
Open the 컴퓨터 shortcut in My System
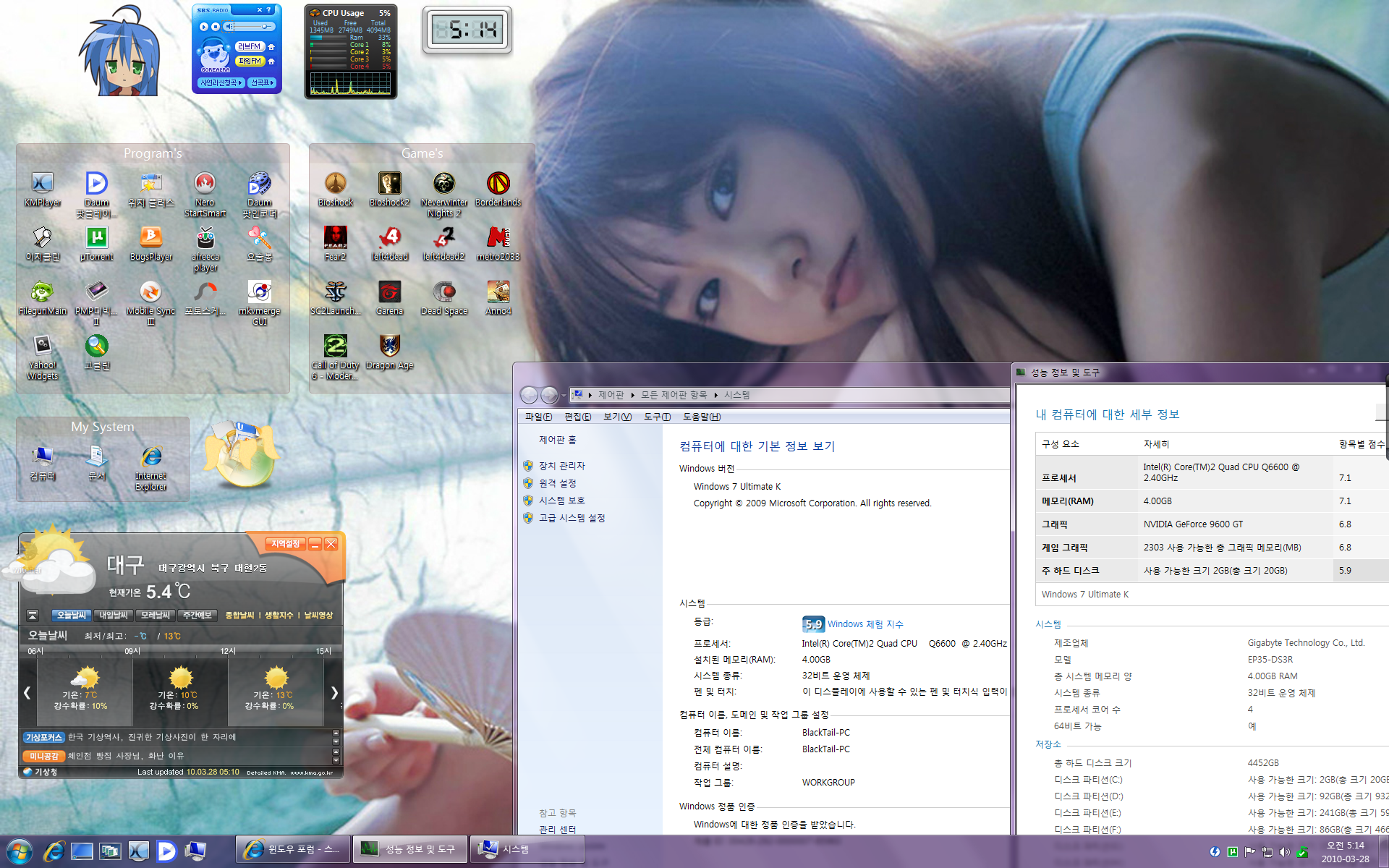[x=42, y=463]
